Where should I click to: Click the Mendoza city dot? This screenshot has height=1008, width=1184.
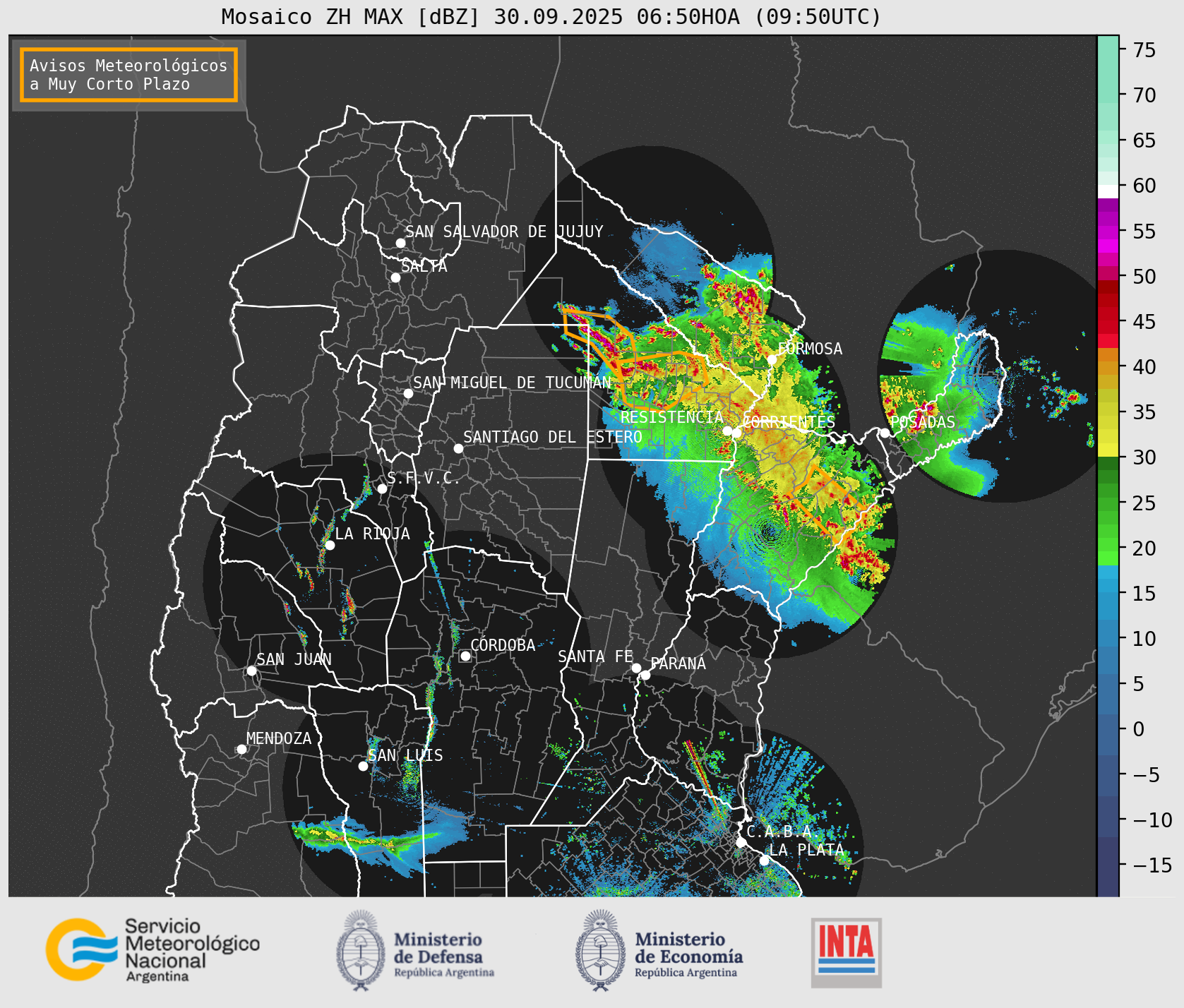click(x=241, y=749)
